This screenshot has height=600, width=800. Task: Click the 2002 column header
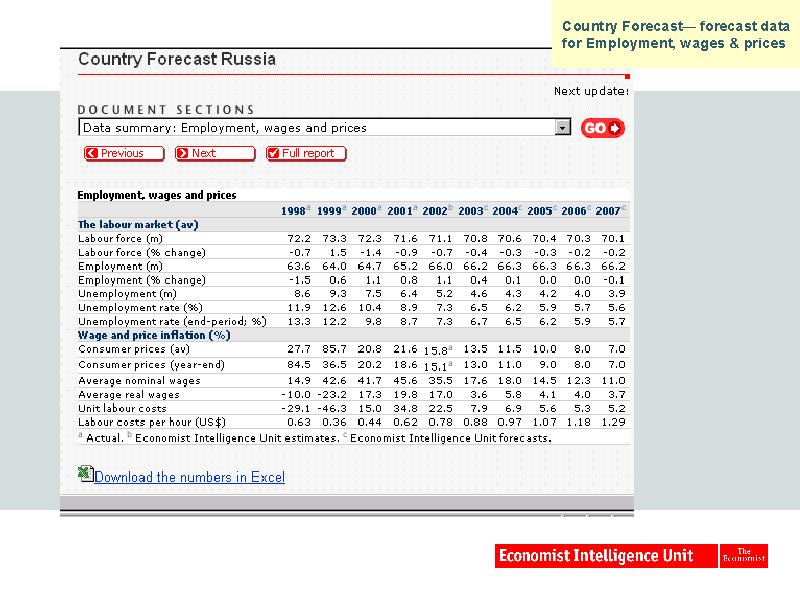click(437, 211)
